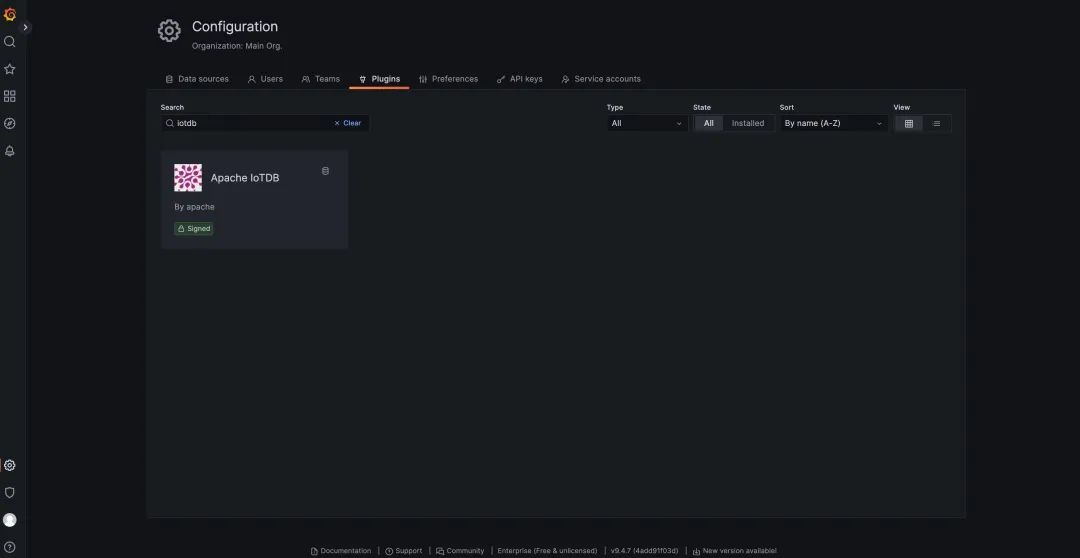
Task: Select the Plugins tab
Action: 380,79
